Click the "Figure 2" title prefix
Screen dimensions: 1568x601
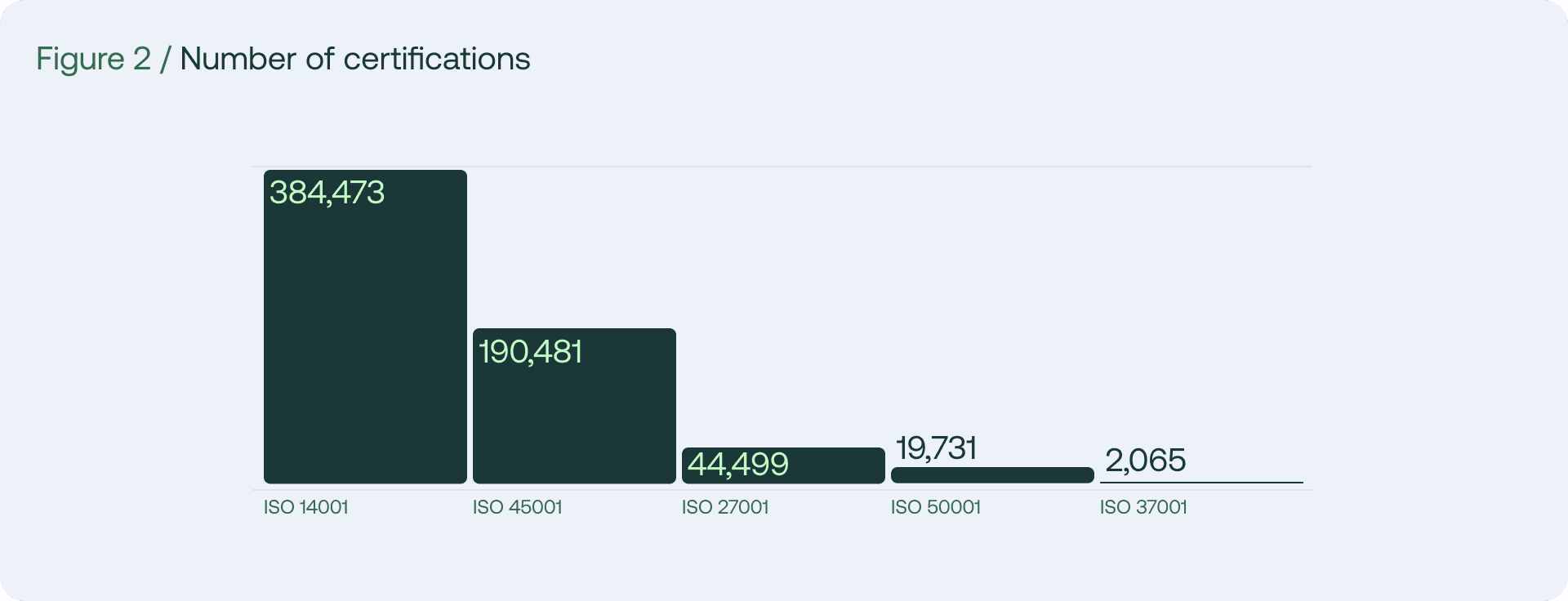pyautogui.click(x=93, y=60)
